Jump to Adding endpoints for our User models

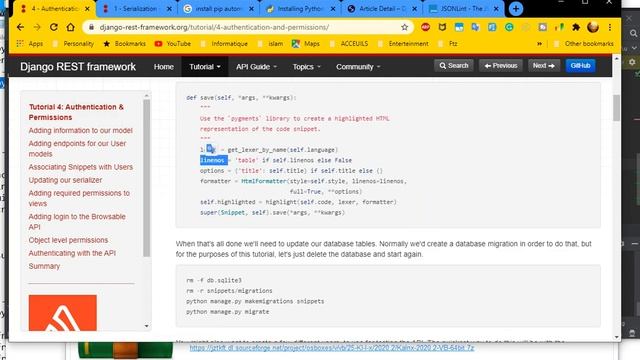tap(77, 149)
